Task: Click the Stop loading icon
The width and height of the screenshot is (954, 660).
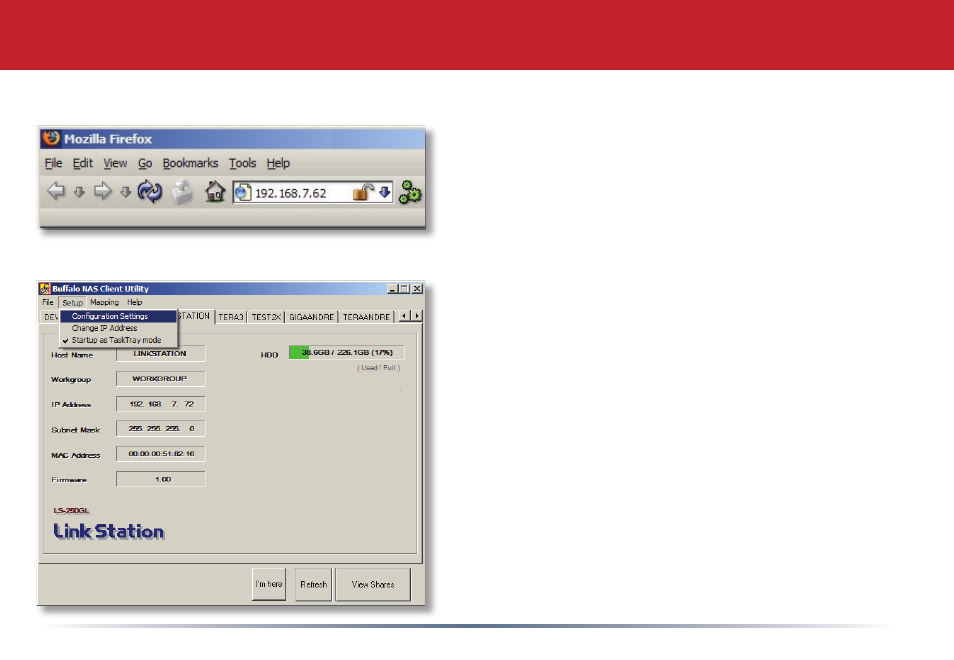Action: click(x=182, y=192)
